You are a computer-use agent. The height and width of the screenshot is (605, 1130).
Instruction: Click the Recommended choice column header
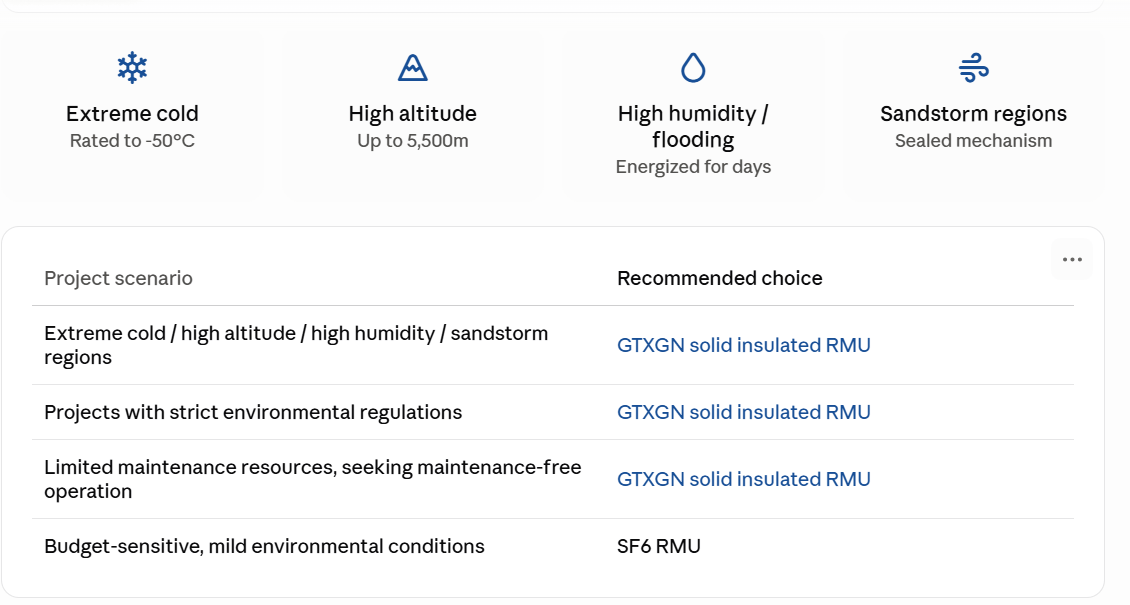click(720, 278)
